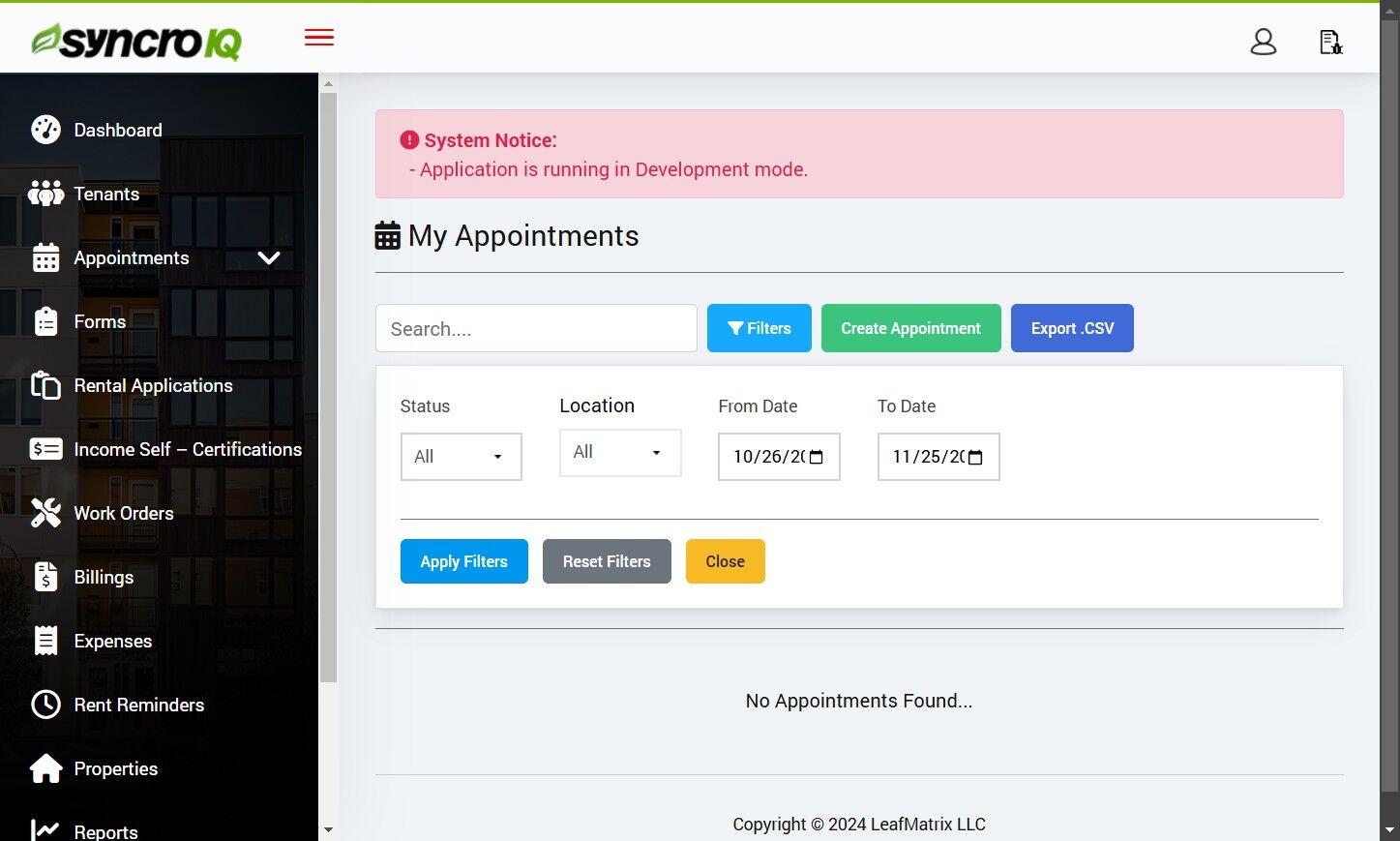This screenshot has width=1400, height=841.
Task: Focus the Search input field
Action: pyautogui.click(x=536, y=328)
